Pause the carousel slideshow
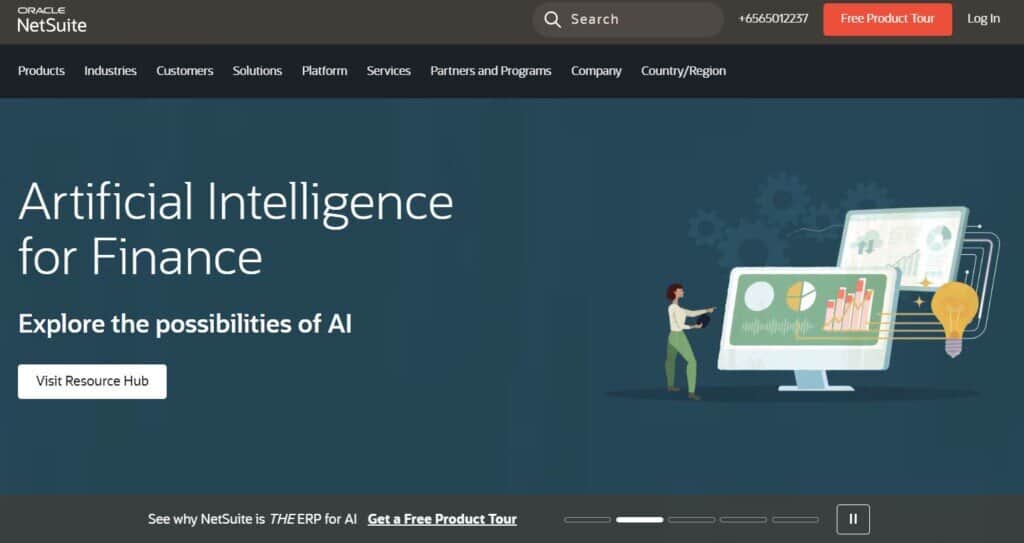The height and width of the screenshot is (543, 1024). tap(853, 519)
